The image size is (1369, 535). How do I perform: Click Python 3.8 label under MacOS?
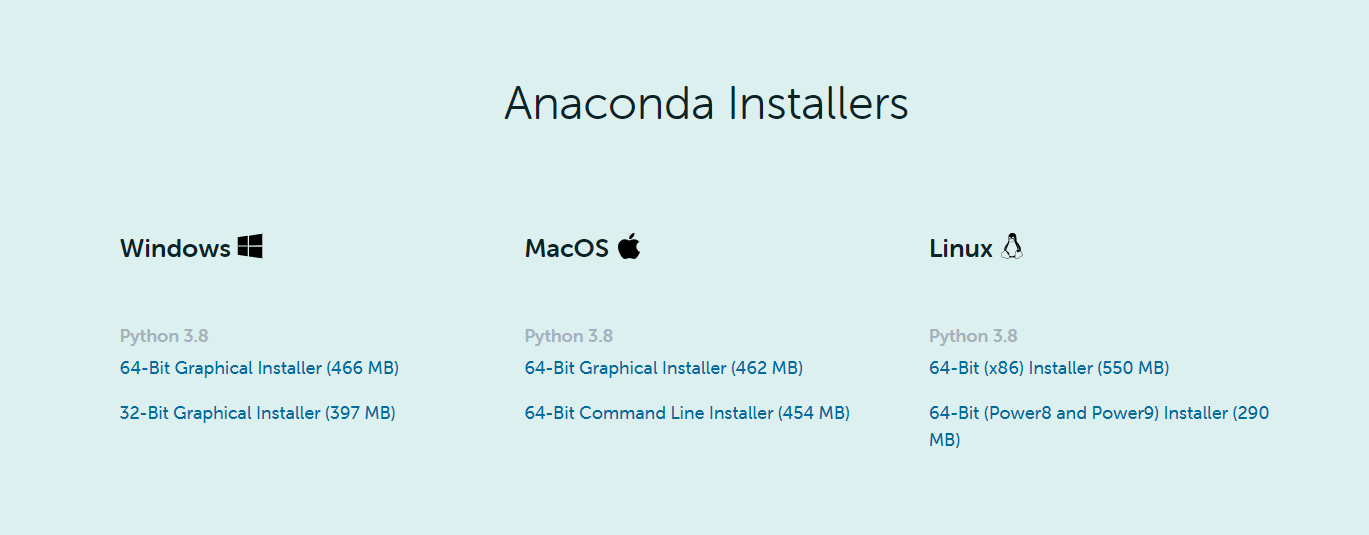[569, 336]
